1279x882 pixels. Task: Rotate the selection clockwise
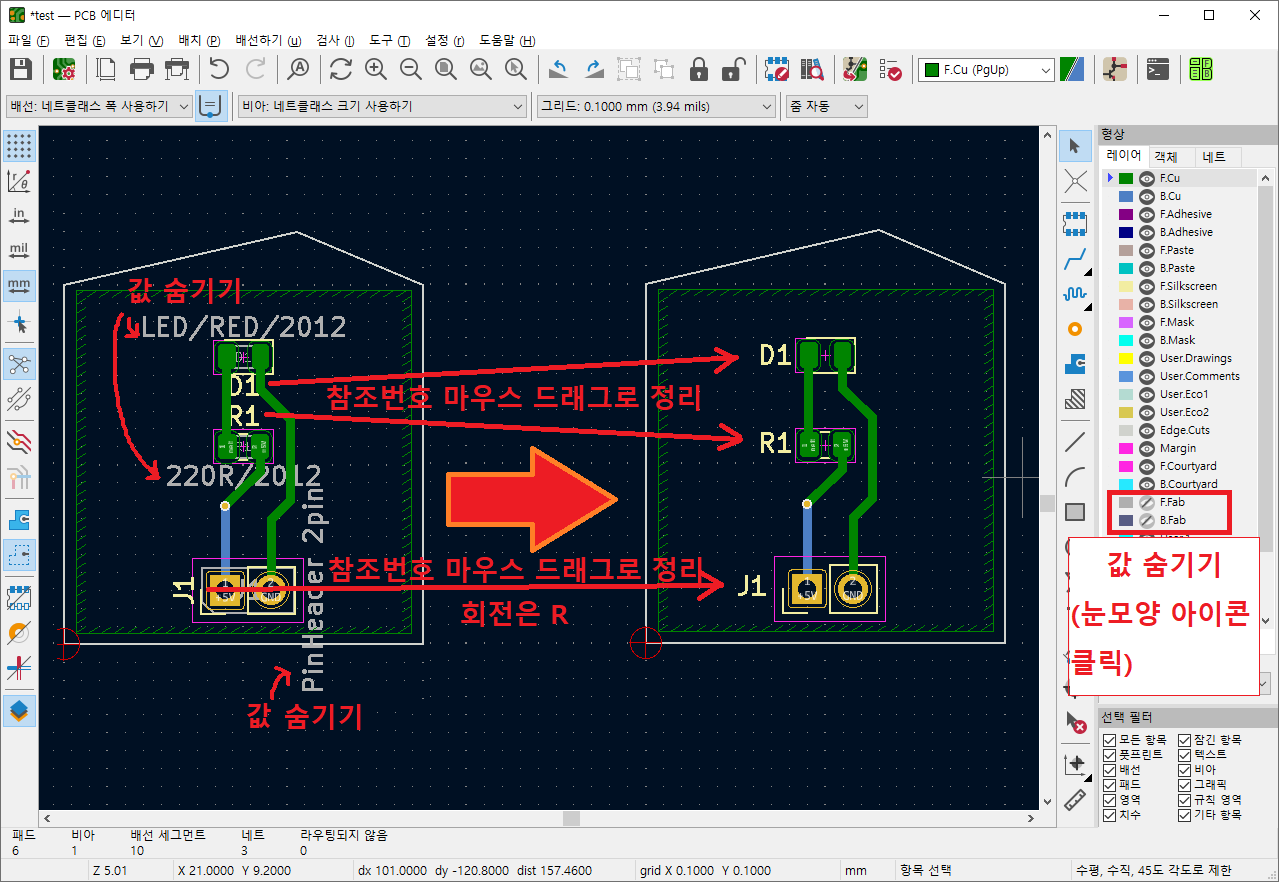click(x=594, y=69)
